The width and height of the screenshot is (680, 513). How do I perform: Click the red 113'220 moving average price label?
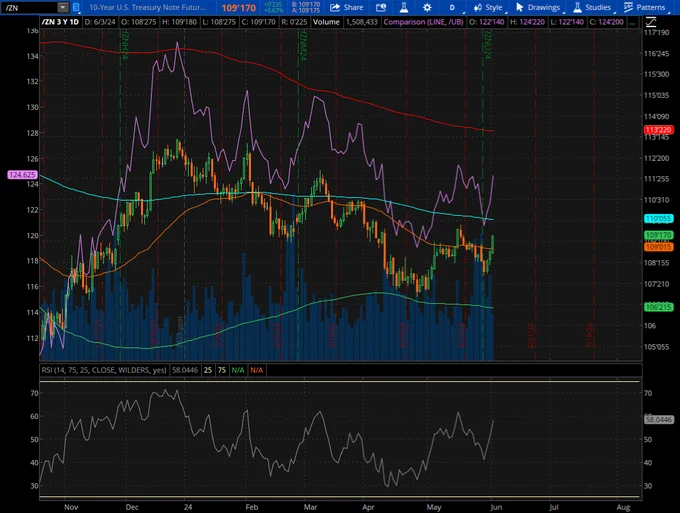click(x=658, y=130)
